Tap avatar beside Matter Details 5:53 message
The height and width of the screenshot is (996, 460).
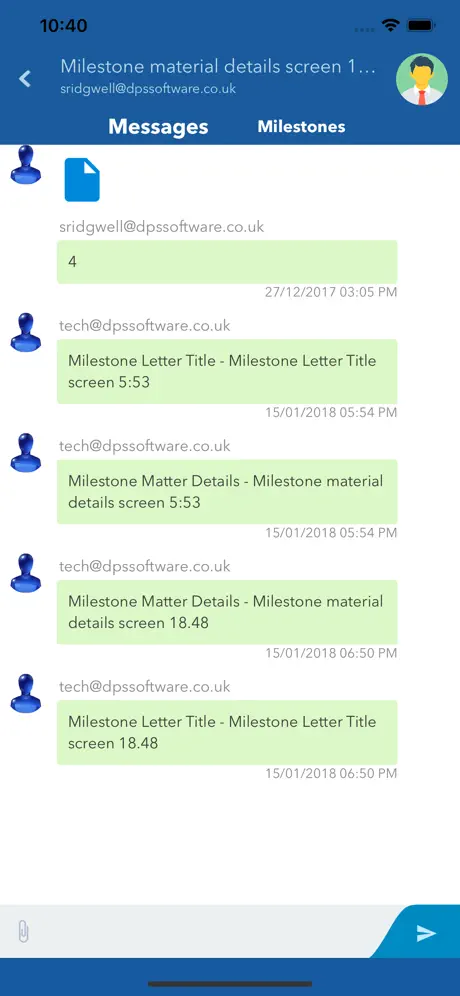coord(26,452)
